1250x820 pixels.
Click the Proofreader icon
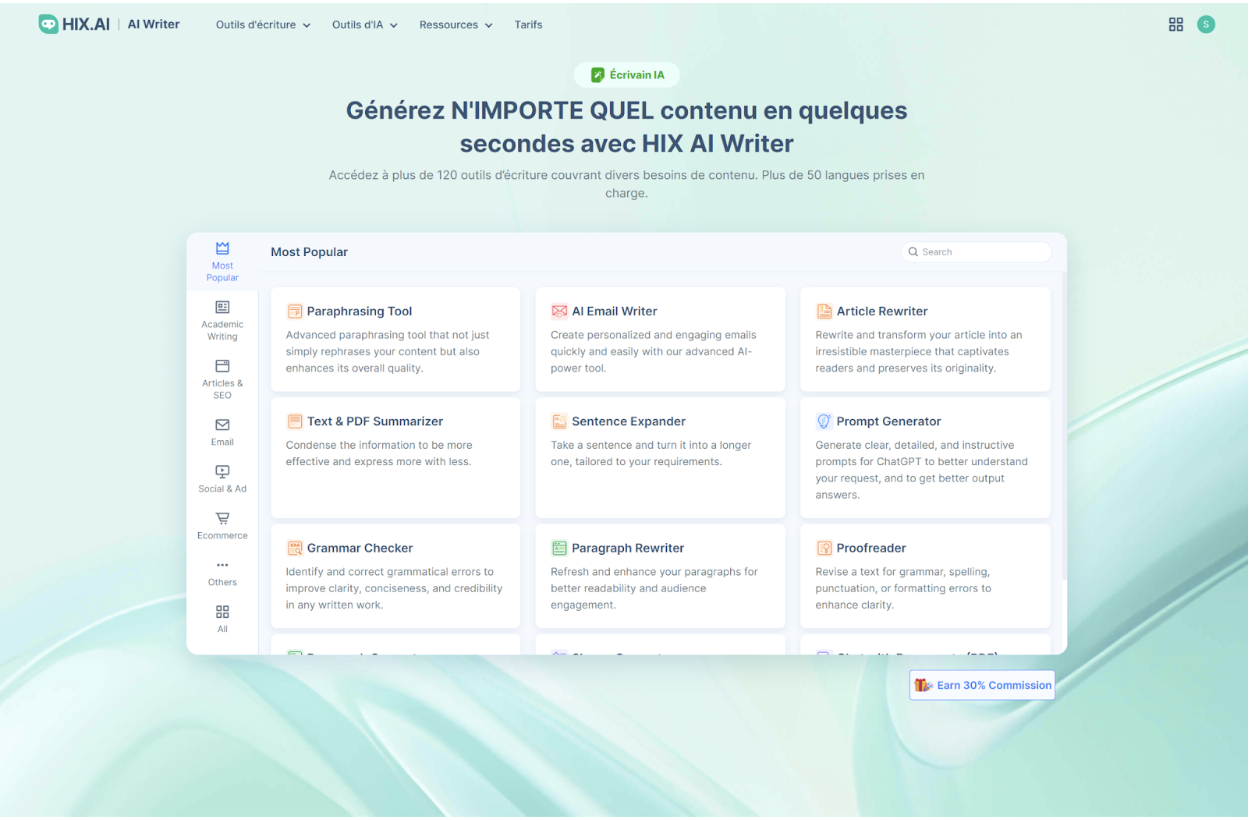[824, 548]
